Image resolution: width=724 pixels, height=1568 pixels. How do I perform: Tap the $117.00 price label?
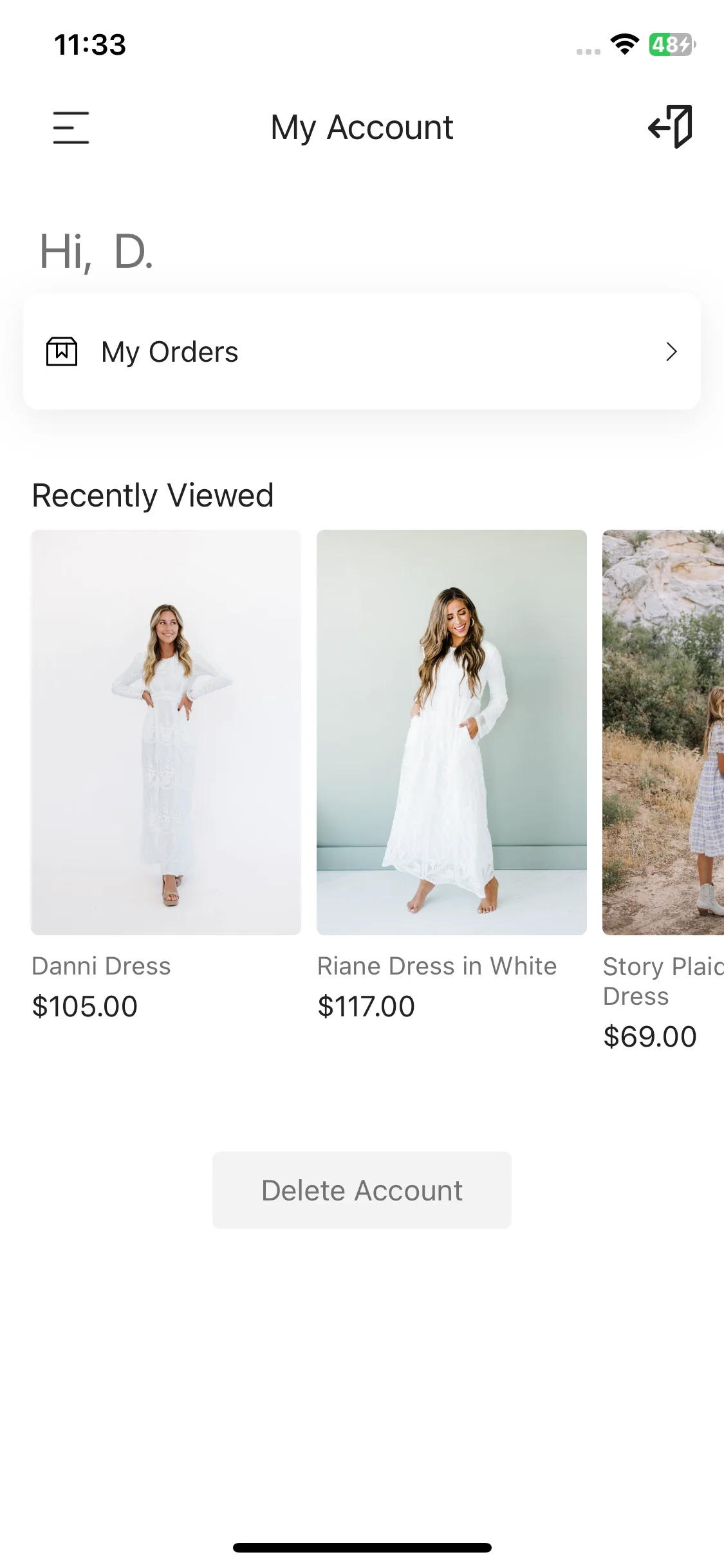point(366,1006)
